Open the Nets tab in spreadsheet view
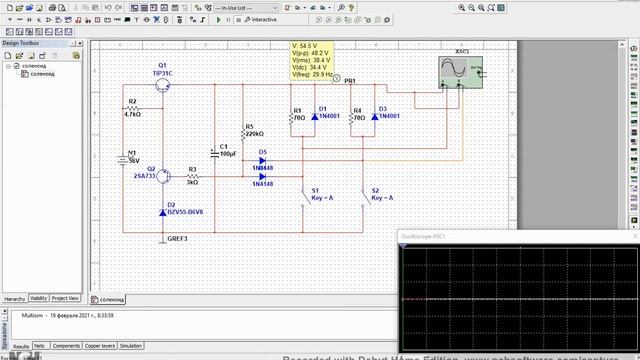Viewport: 640px width, 360px height. click(x=40, y=346)
